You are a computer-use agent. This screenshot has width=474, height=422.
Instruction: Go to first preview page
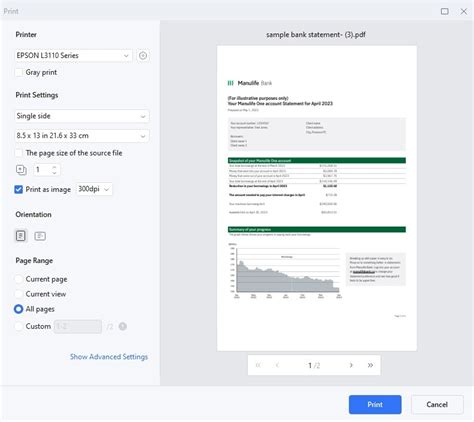click(258, 365)
